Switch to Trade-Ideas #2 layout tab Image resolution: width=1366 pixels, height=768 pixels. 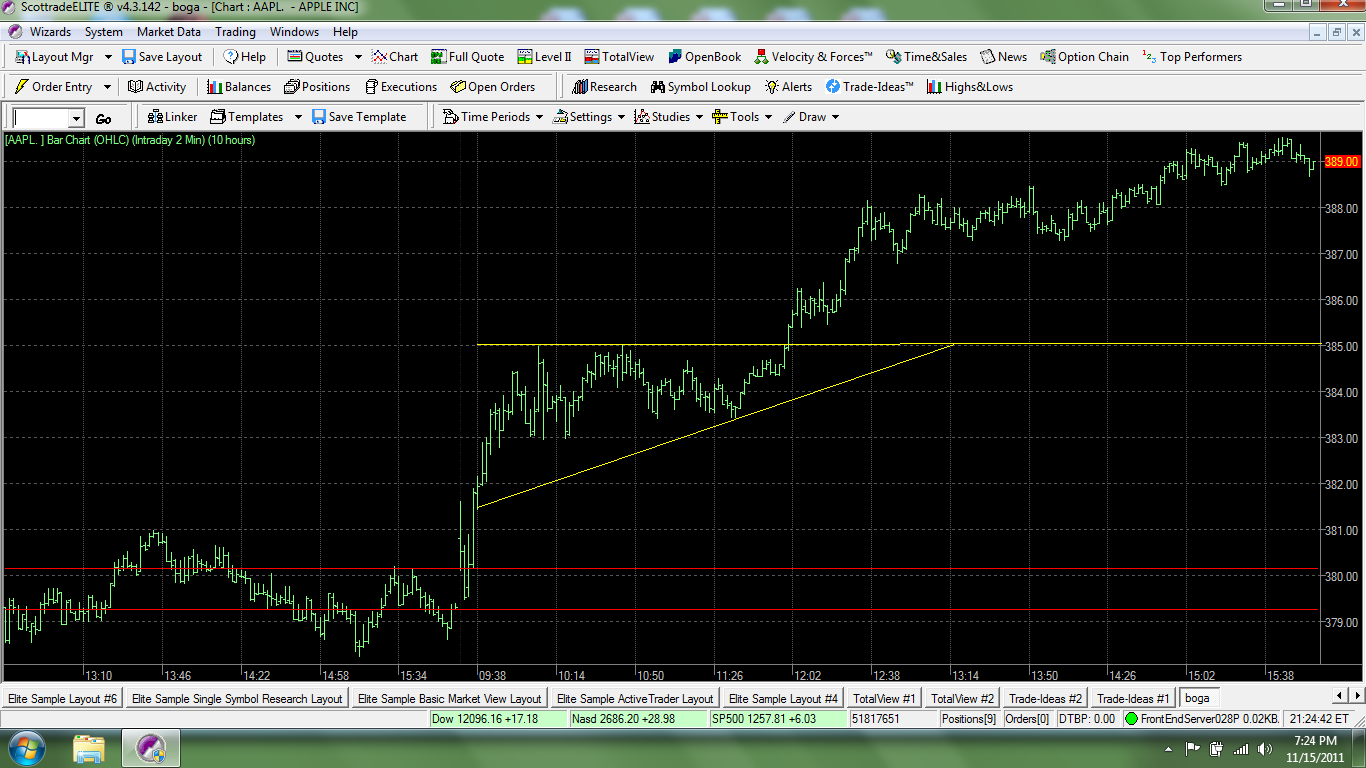[1045, 698]
